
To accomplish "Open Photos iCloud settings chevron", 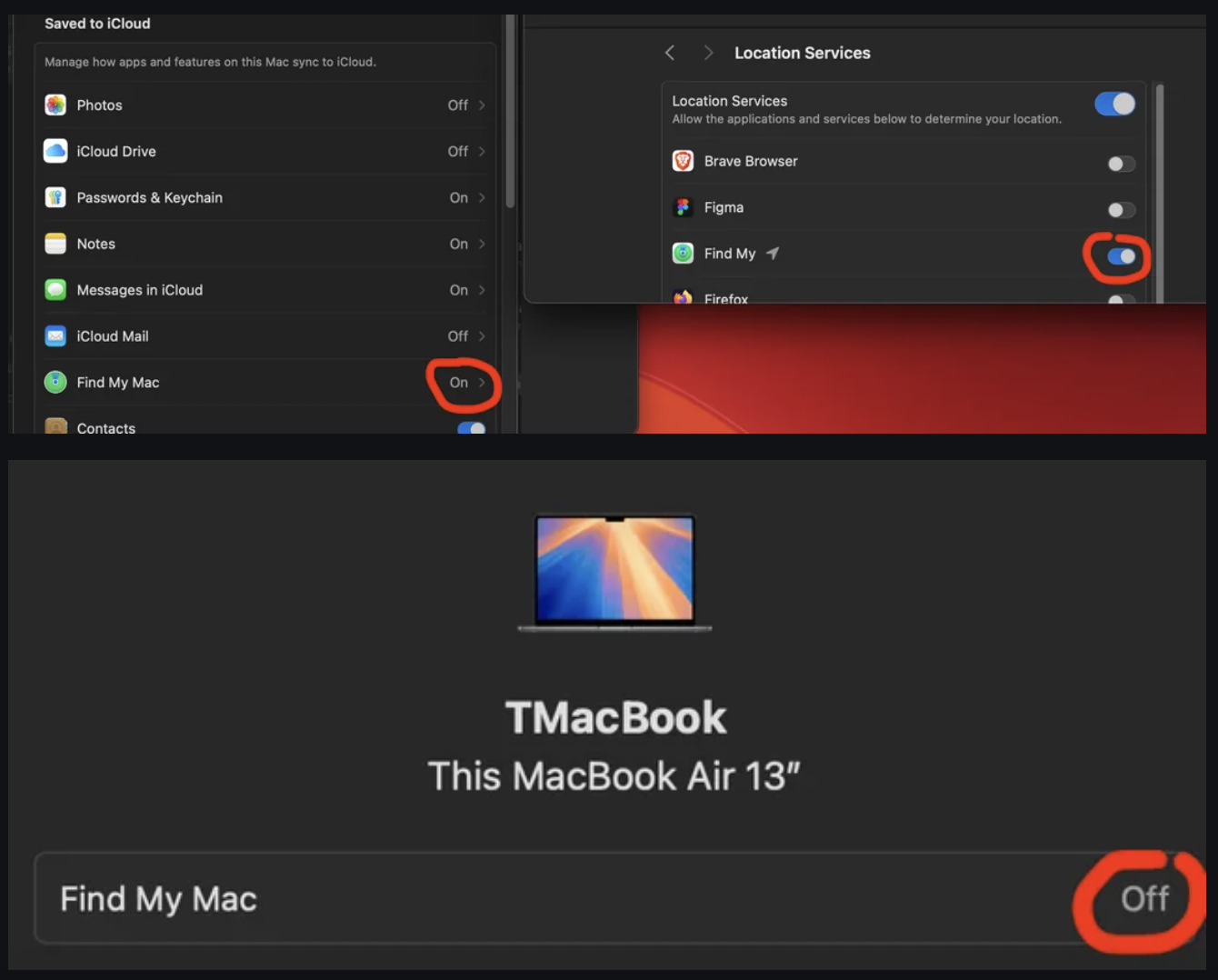I will click(x=482, y=105).
